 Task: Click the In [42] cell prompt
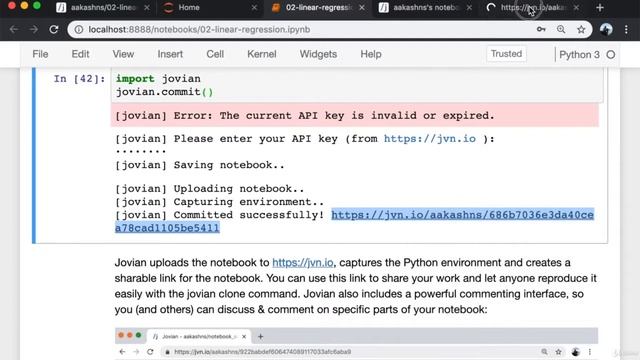pyautogui.click(x=79, y=79)
